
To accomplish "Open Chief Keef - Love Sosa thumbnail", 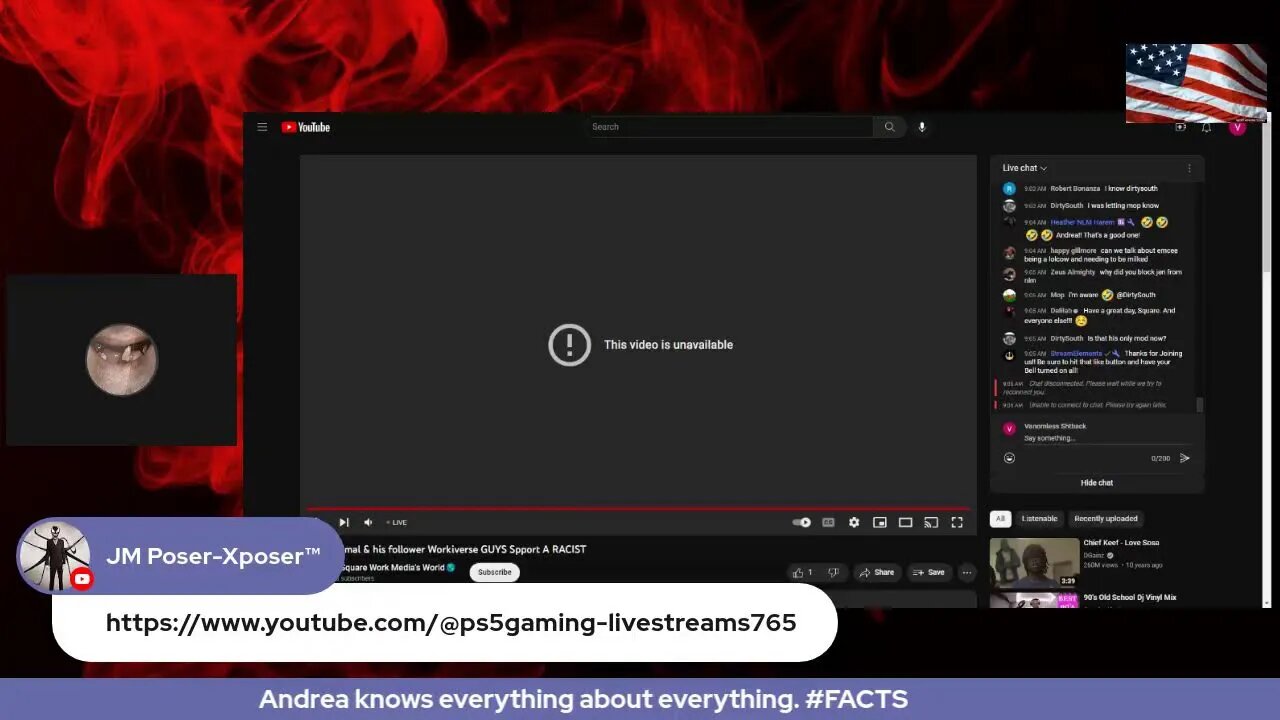I will [x=1034, y=563].
